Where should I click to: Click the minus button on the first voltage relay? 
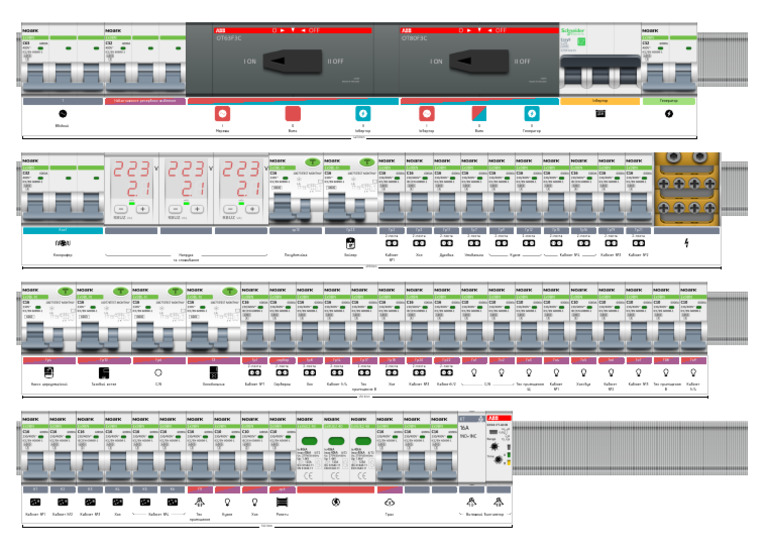click(x=121, y=209)
